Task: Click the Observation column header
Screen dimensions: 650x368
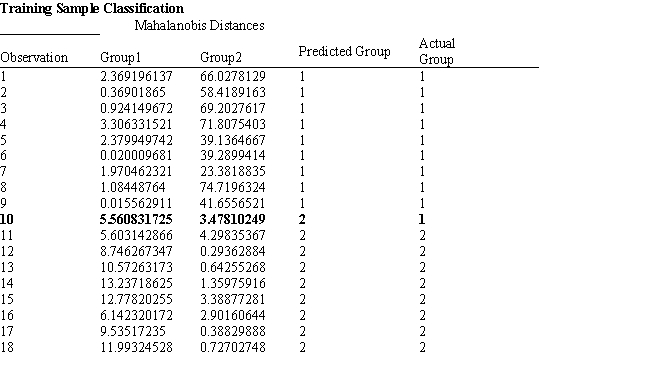Action: pyautogui.click(x=34, y=57)
